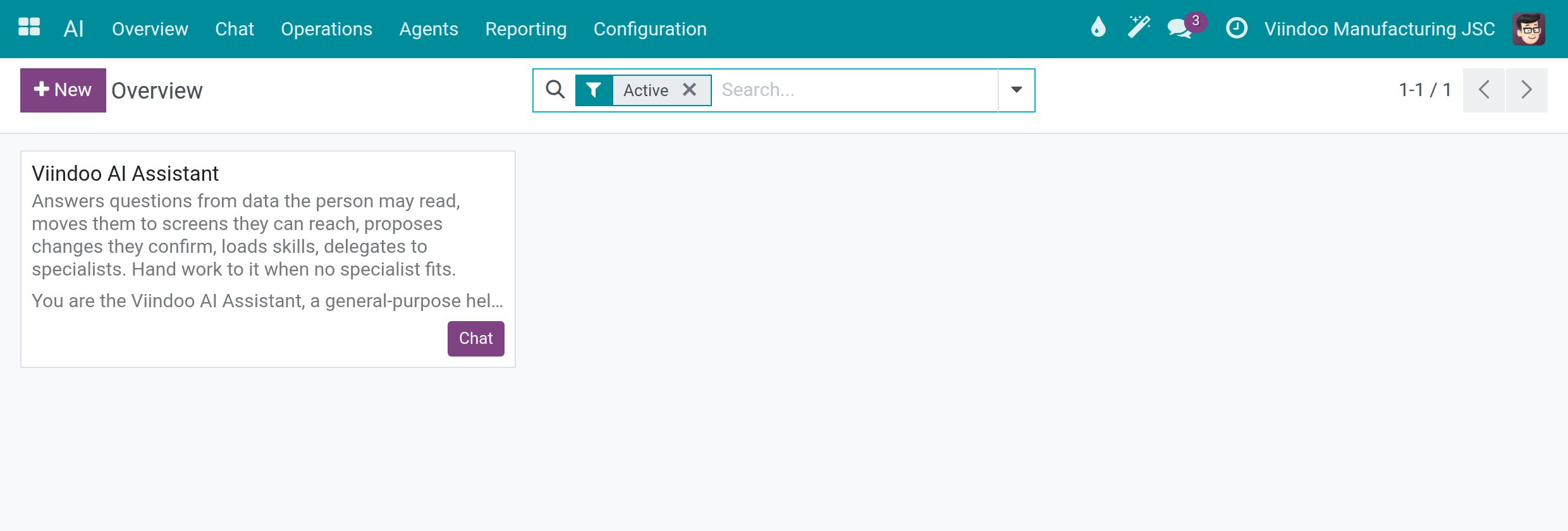Click the magnifier search icon
1568x531 pixels.
(555, 90)
